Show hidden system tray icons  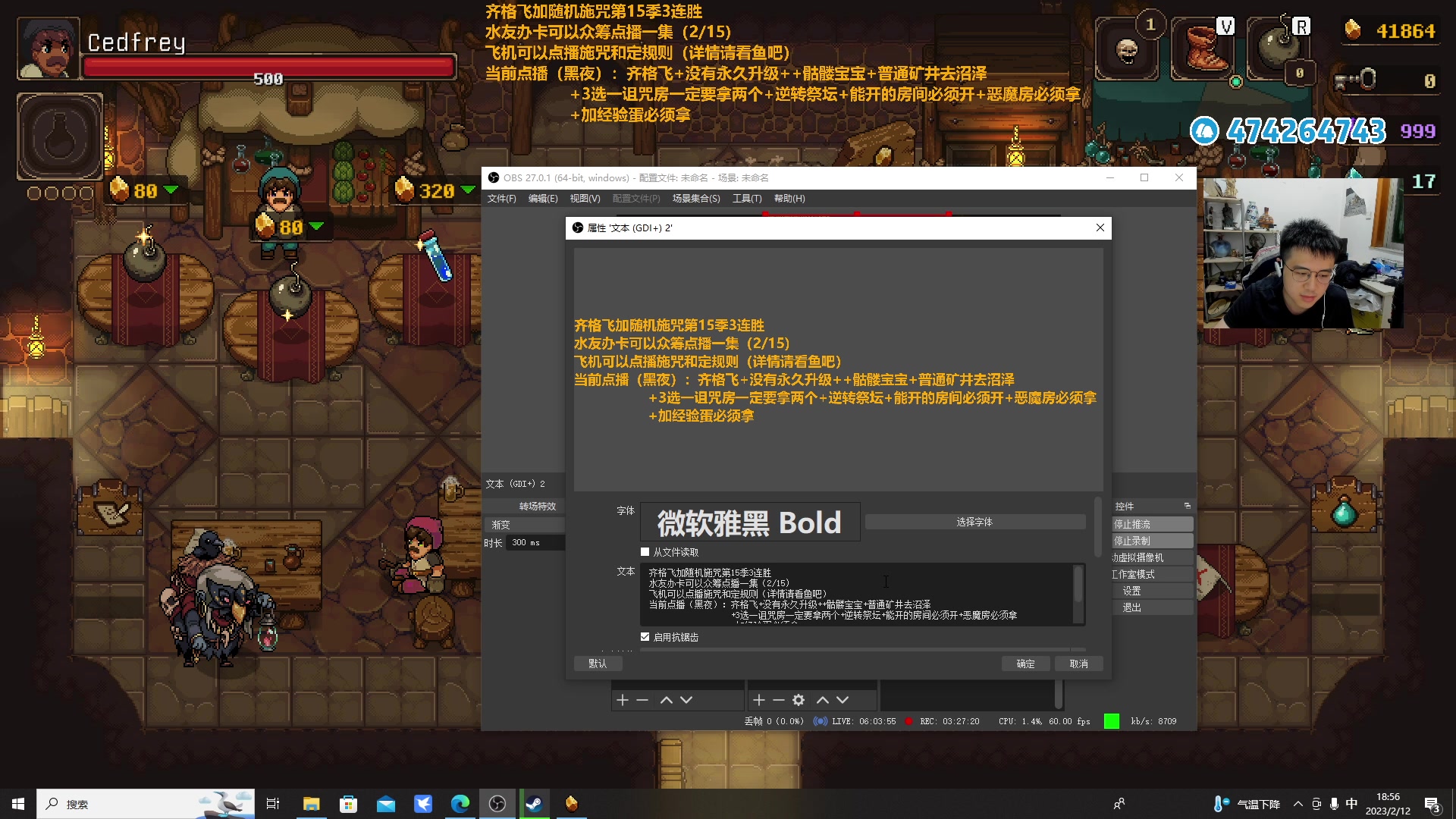(1298, 804)
